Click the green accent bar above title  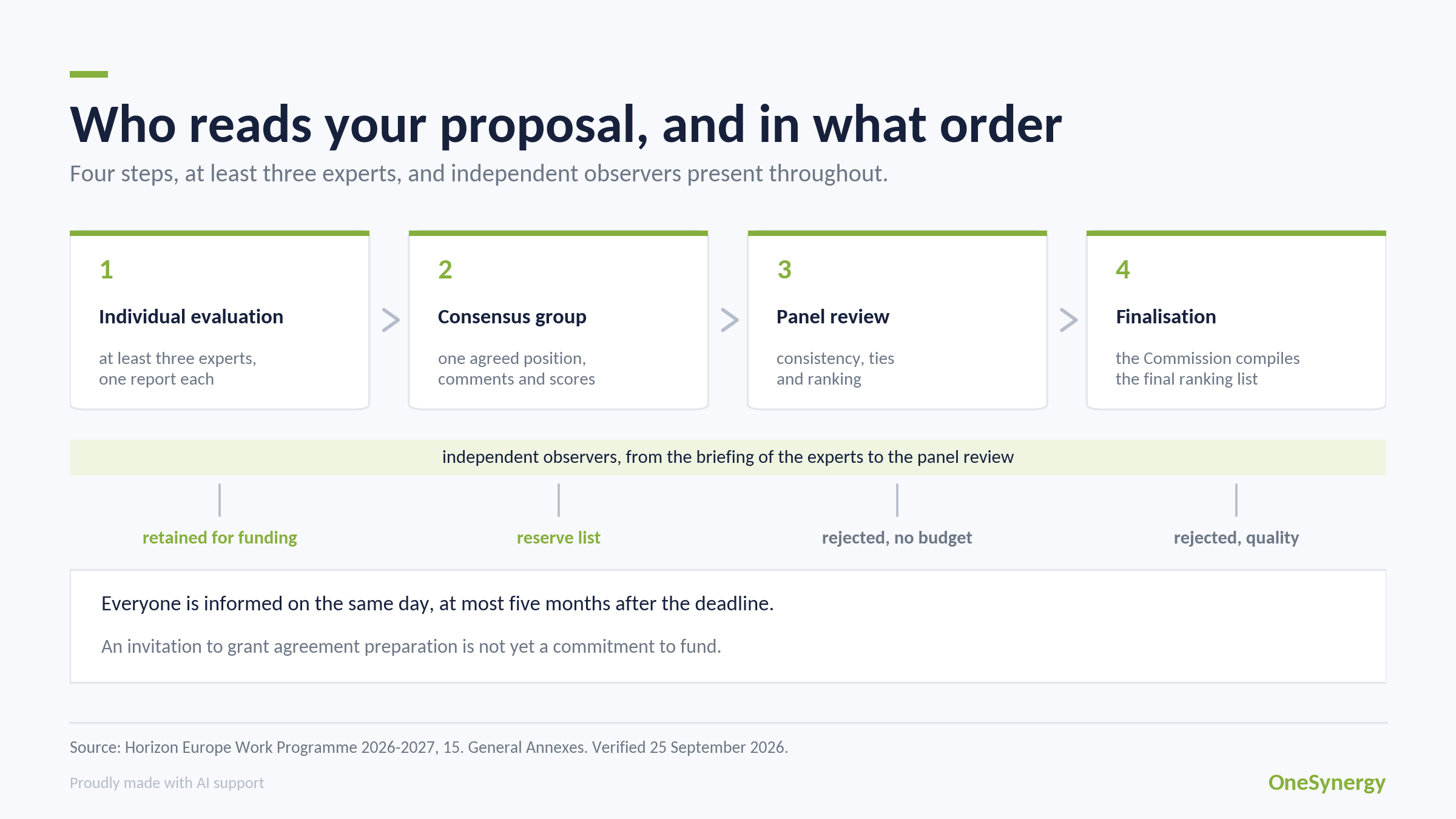pos(89,74)
